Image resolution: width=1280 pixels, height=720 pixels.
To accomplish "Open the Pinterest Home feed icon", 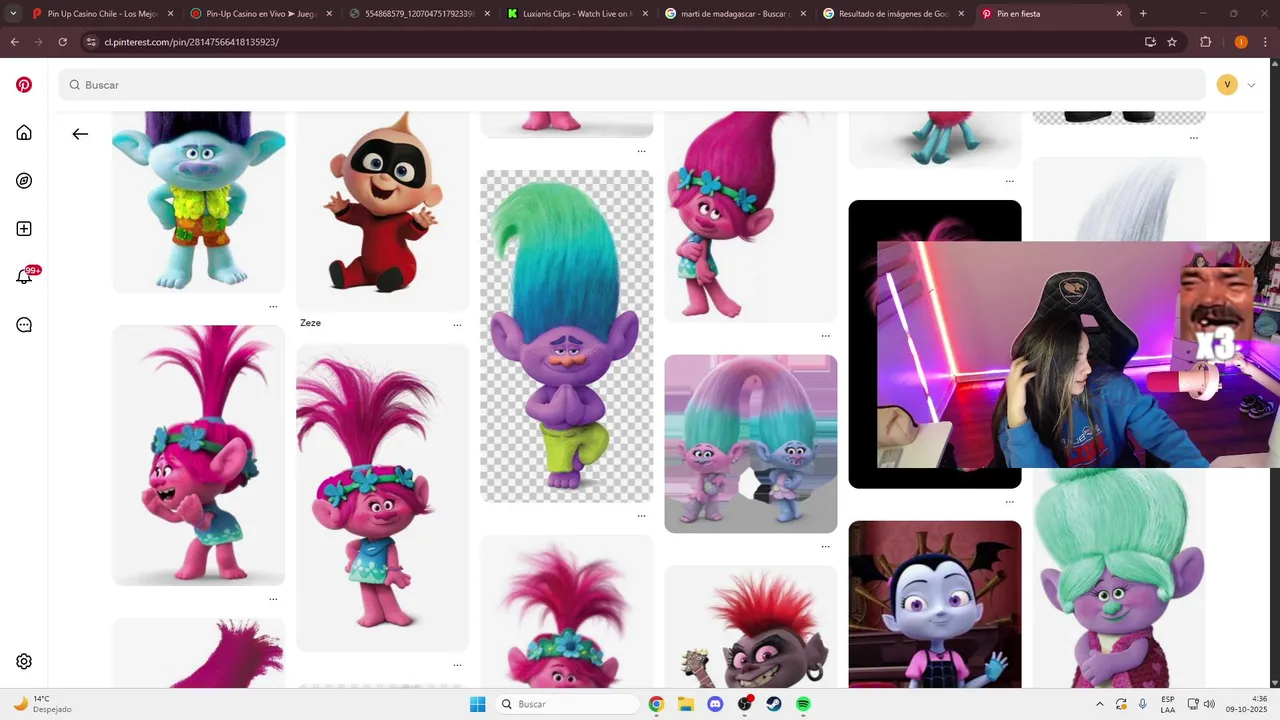I will coord(24,133).
